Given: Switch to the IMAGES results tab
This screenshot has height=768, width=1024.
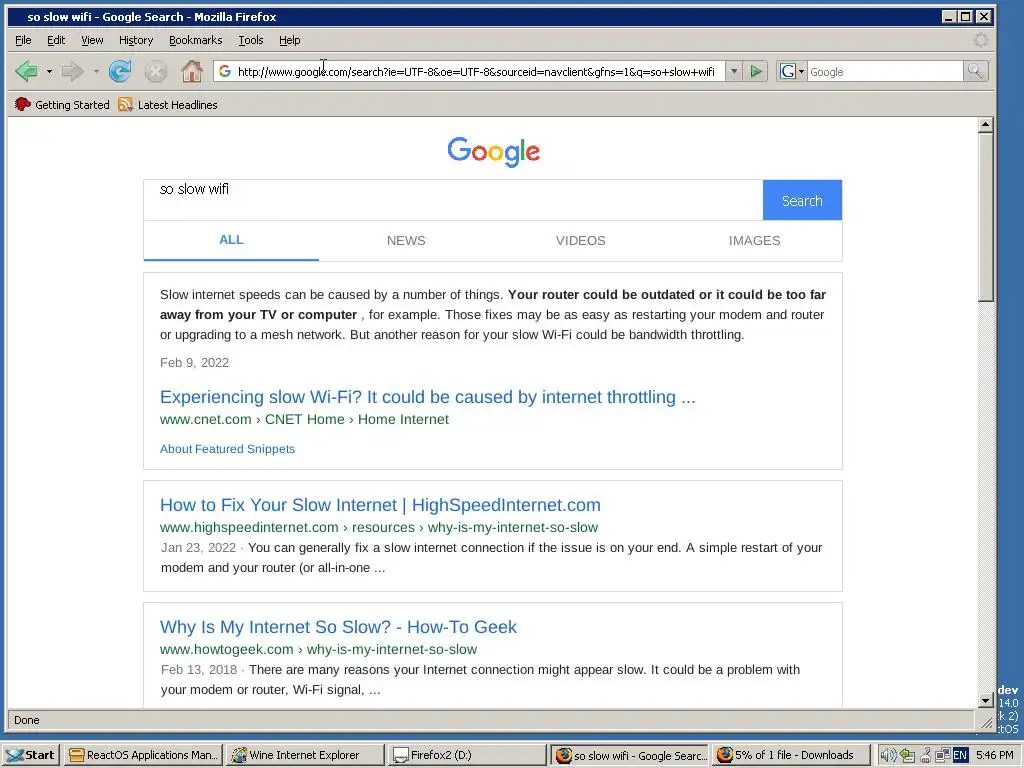Looking at the screenshot, I should point(754,240).
